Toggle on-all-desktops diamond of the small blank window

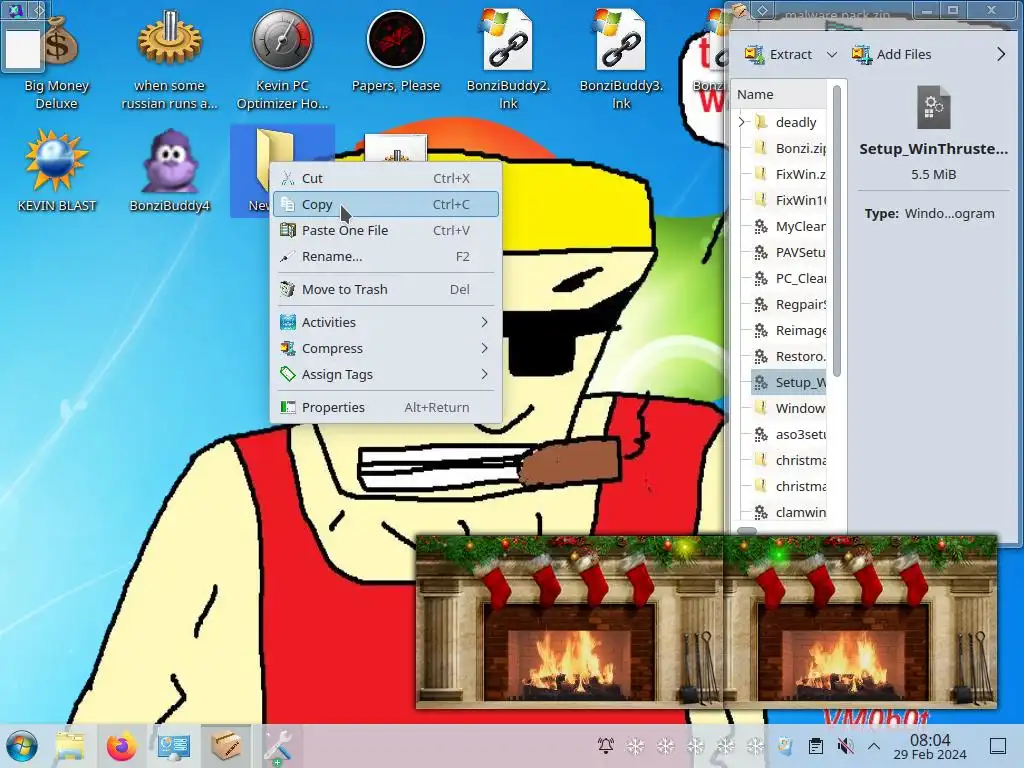(x=39, y=10)
